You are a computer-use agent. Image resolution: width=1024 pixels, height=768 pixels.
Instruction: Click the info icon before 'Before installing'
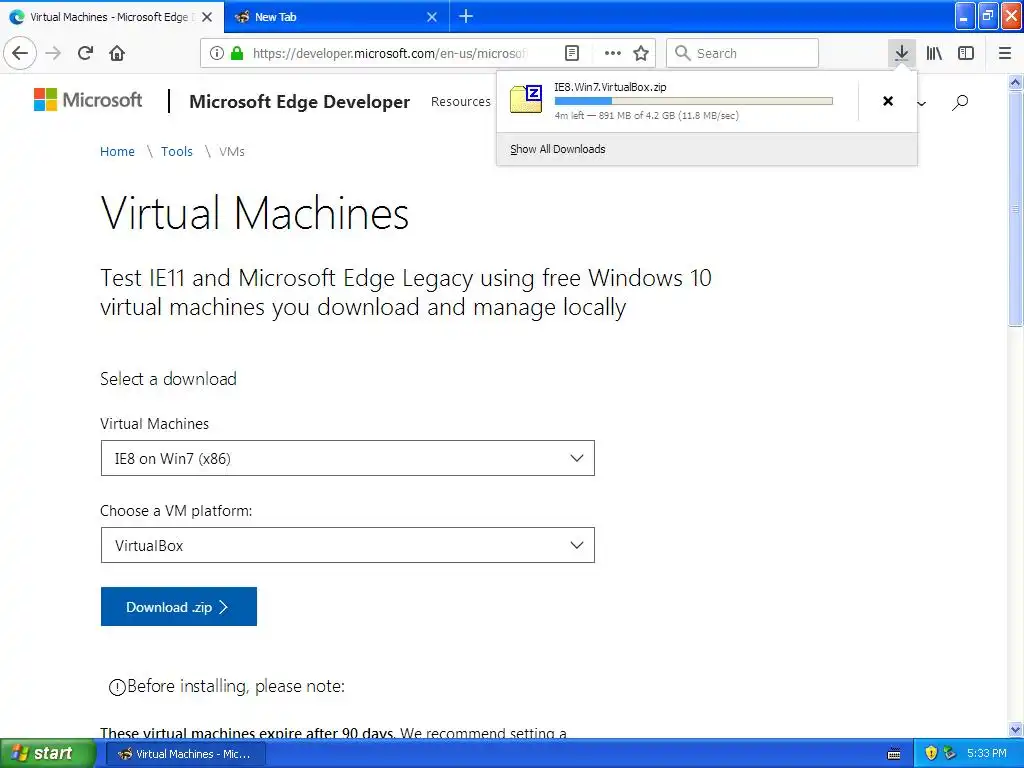pyautogui.click(x=117, y=687)
